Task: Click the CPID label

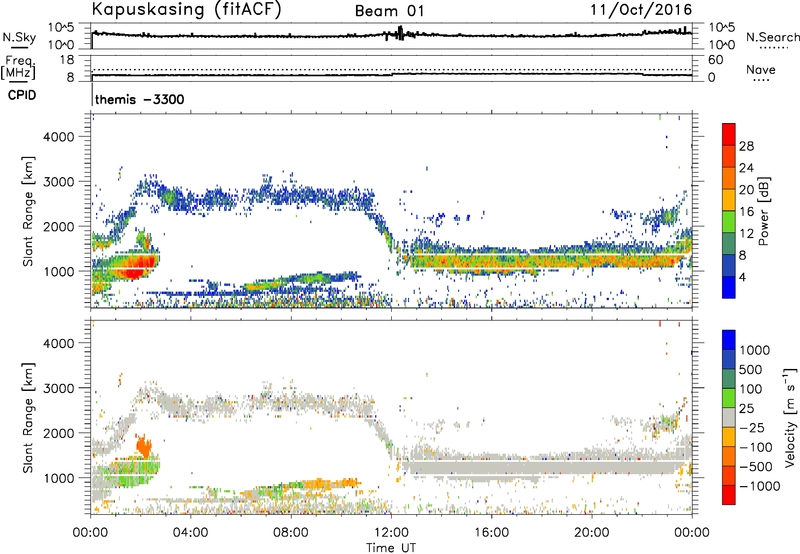Action: coord(22,95)
